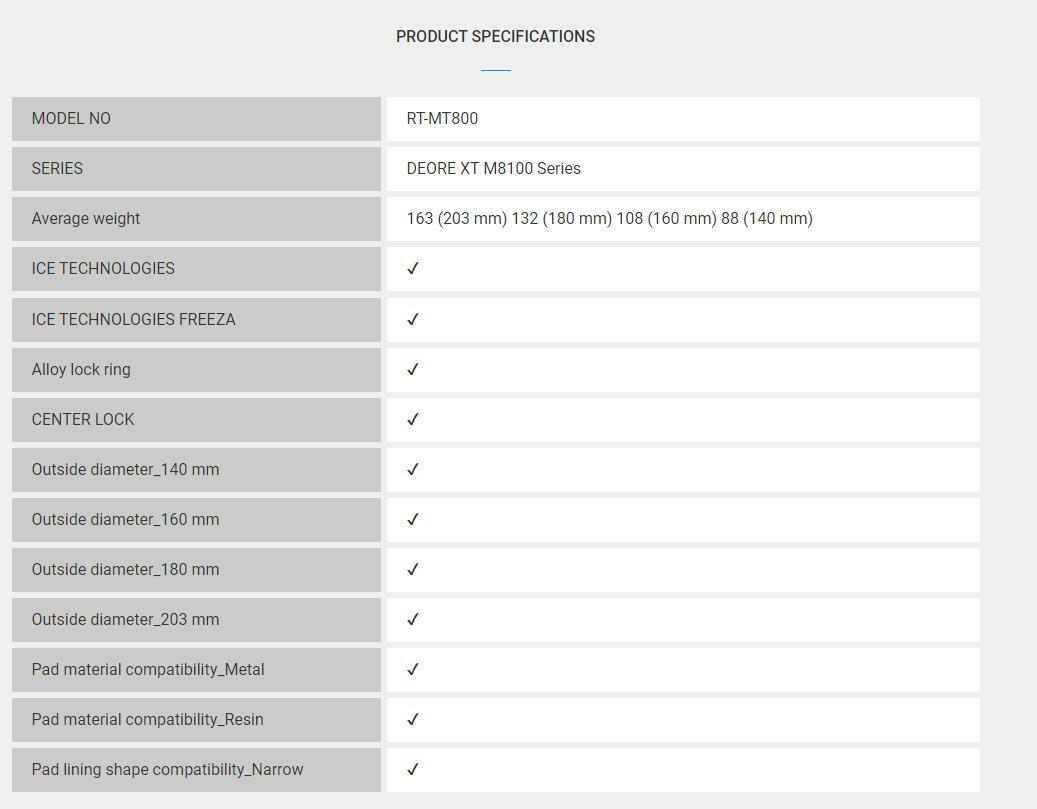
Task: Click the CENTER LOCK checkmark icon
Action: click(412, 420)
